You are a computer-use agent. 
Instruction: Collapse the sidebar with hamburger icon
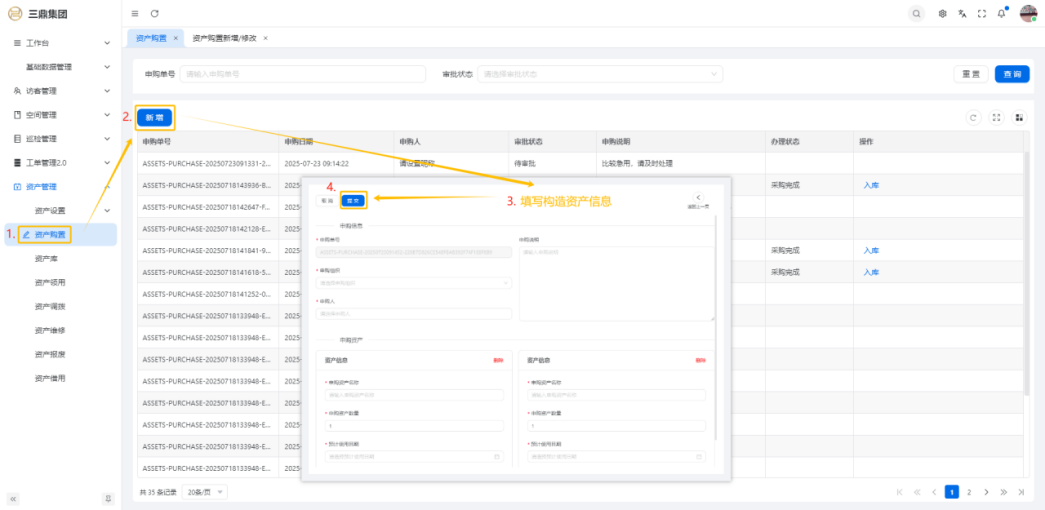point(135,13)
